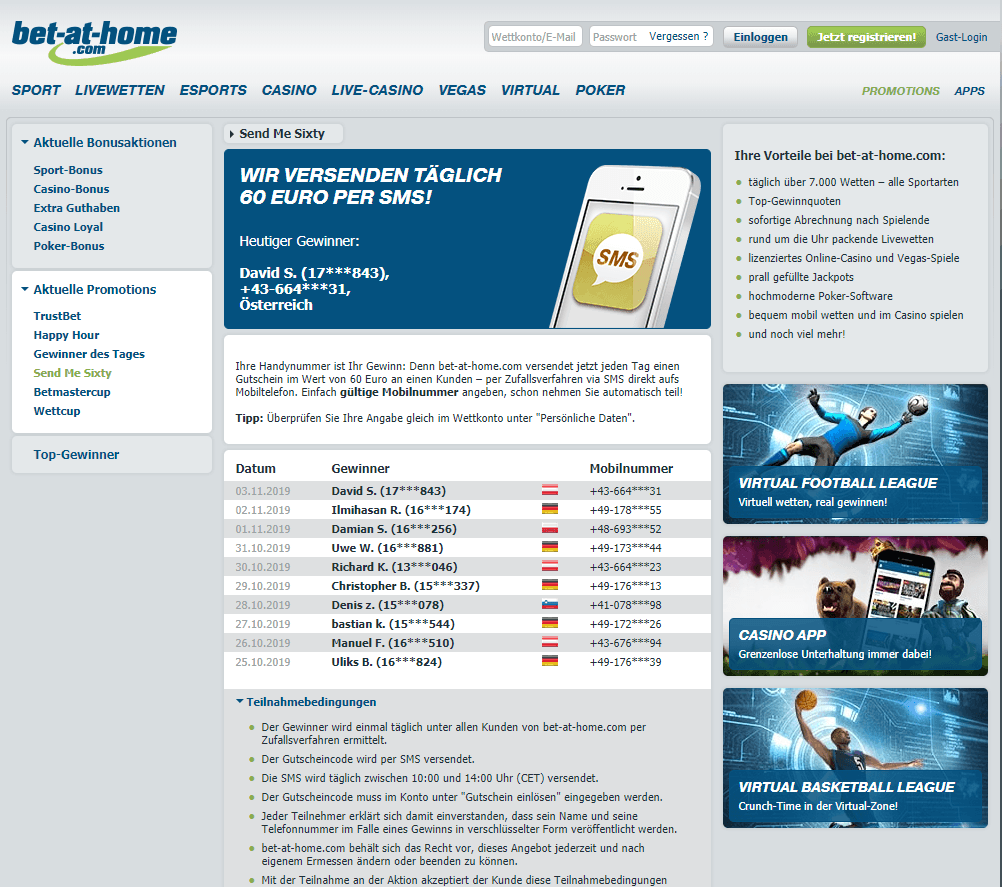1002x887 pixels.
Task: Click the German flag beside Ilmihasan R.
Action: coord(550,509)
